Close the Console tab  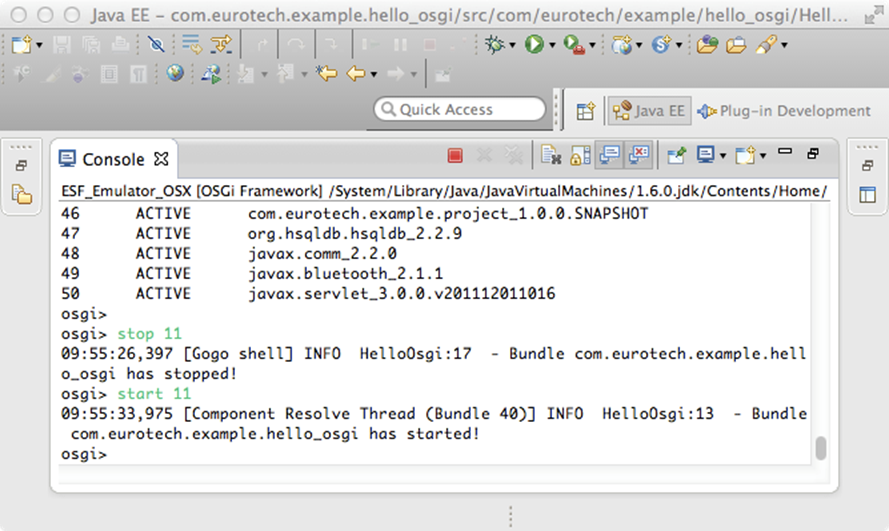(x=162, y=159)
